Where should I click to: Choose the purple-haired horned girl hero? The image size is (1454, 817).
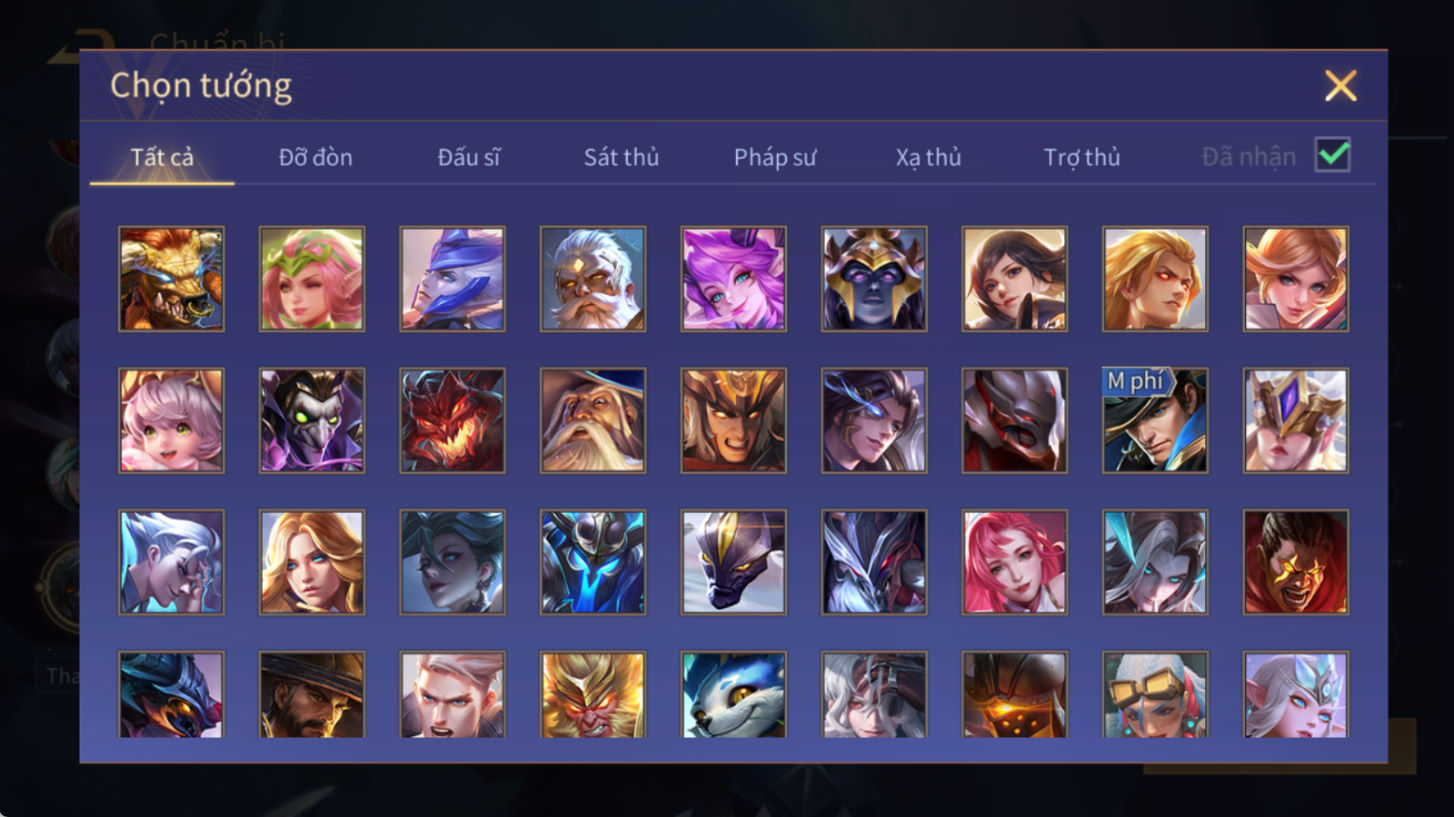click(733, 279)
